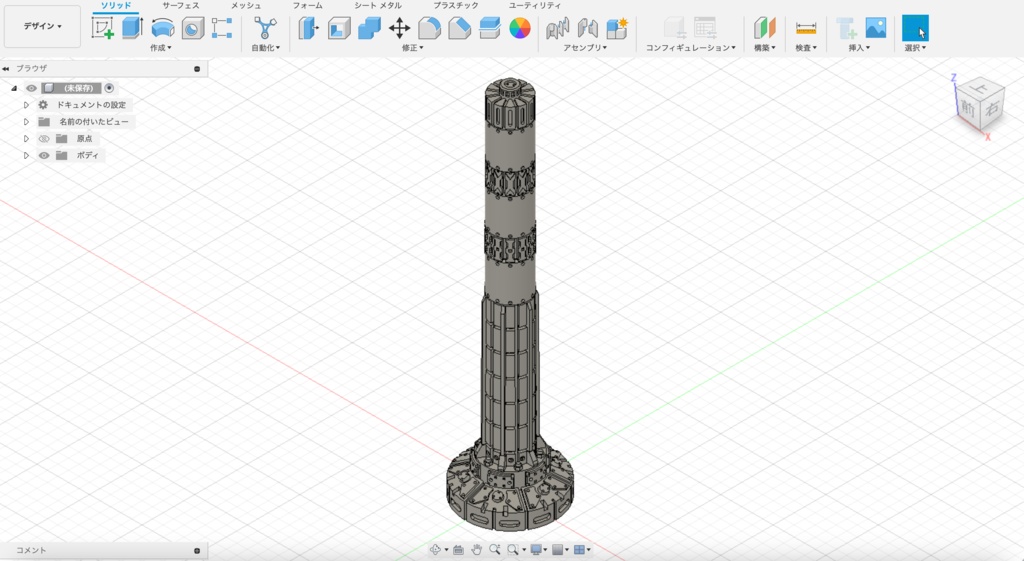
Task: Switch to the ユーティリティ tab
Action: [x=535, y=5]
